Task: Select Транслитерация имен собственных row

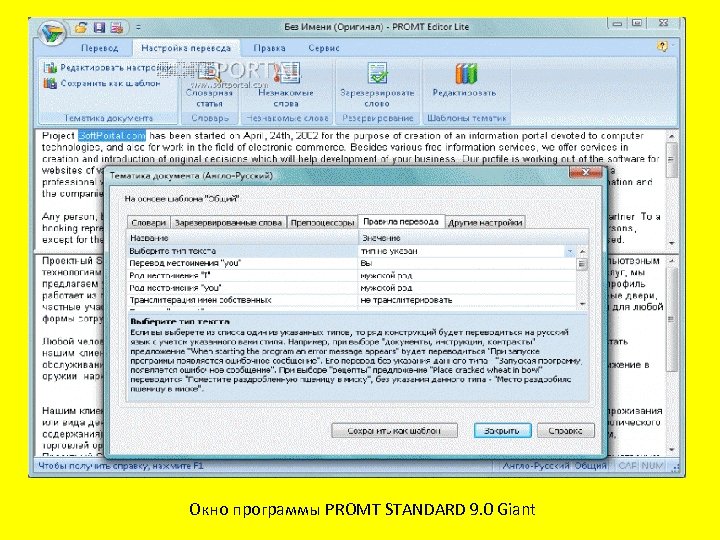Action: pyautogui.click(x=351, y=300)
